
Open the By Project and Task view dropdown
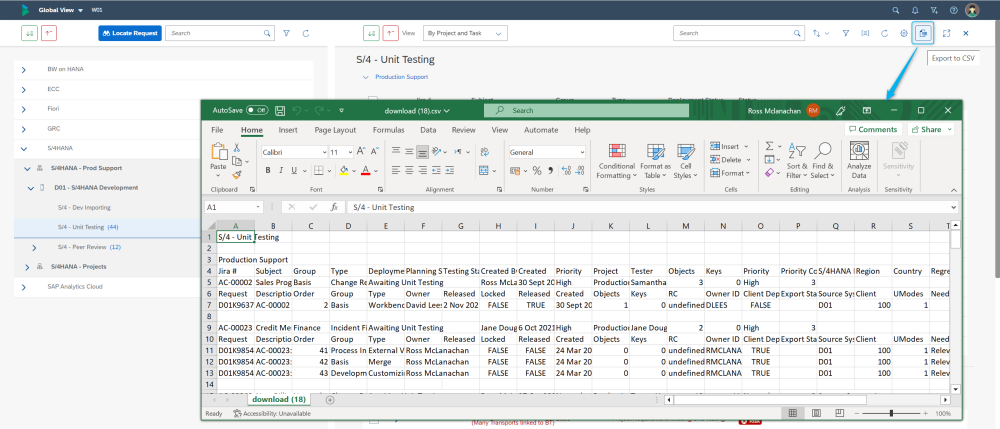pyautogui.click(x=464, y=33)
